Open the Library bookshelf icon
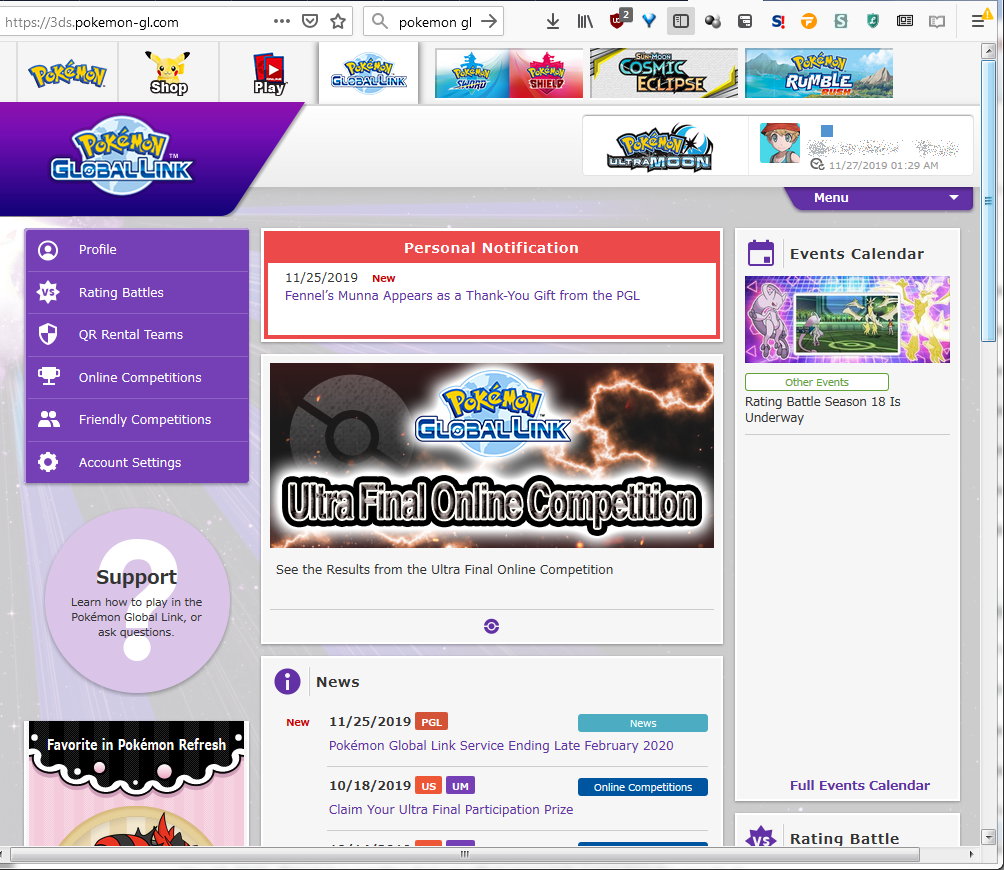This screenshot has width=1004, height=870. (x=585, y=22)
